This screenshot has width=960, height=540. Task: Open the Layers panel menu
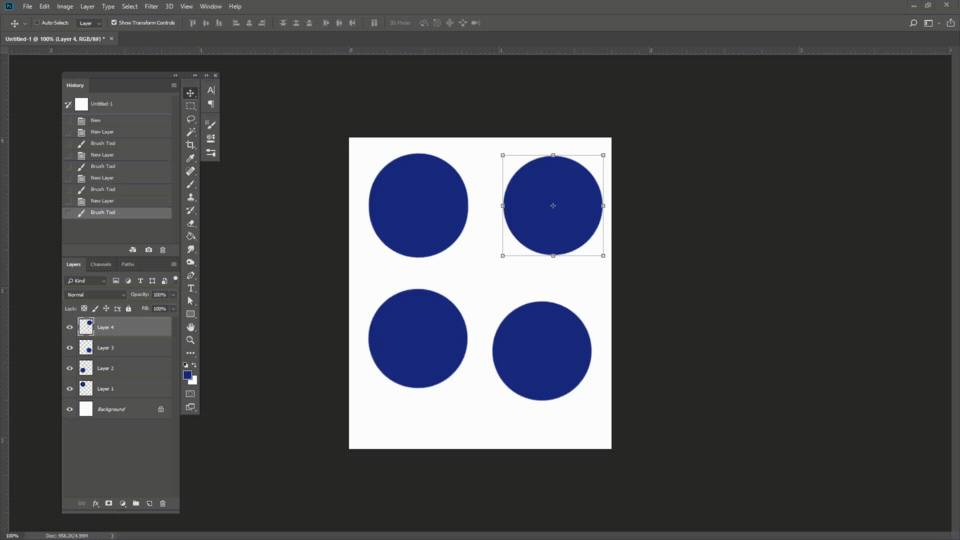pyautogui.click(x=174, y=264)
